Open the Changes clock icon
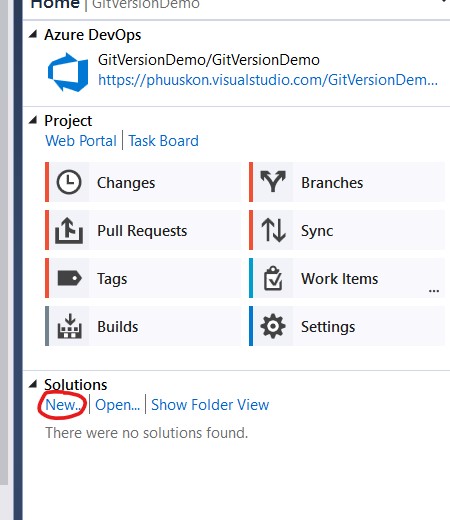The height and width of the screenshot is (520, 450). (x=69, y=182)
